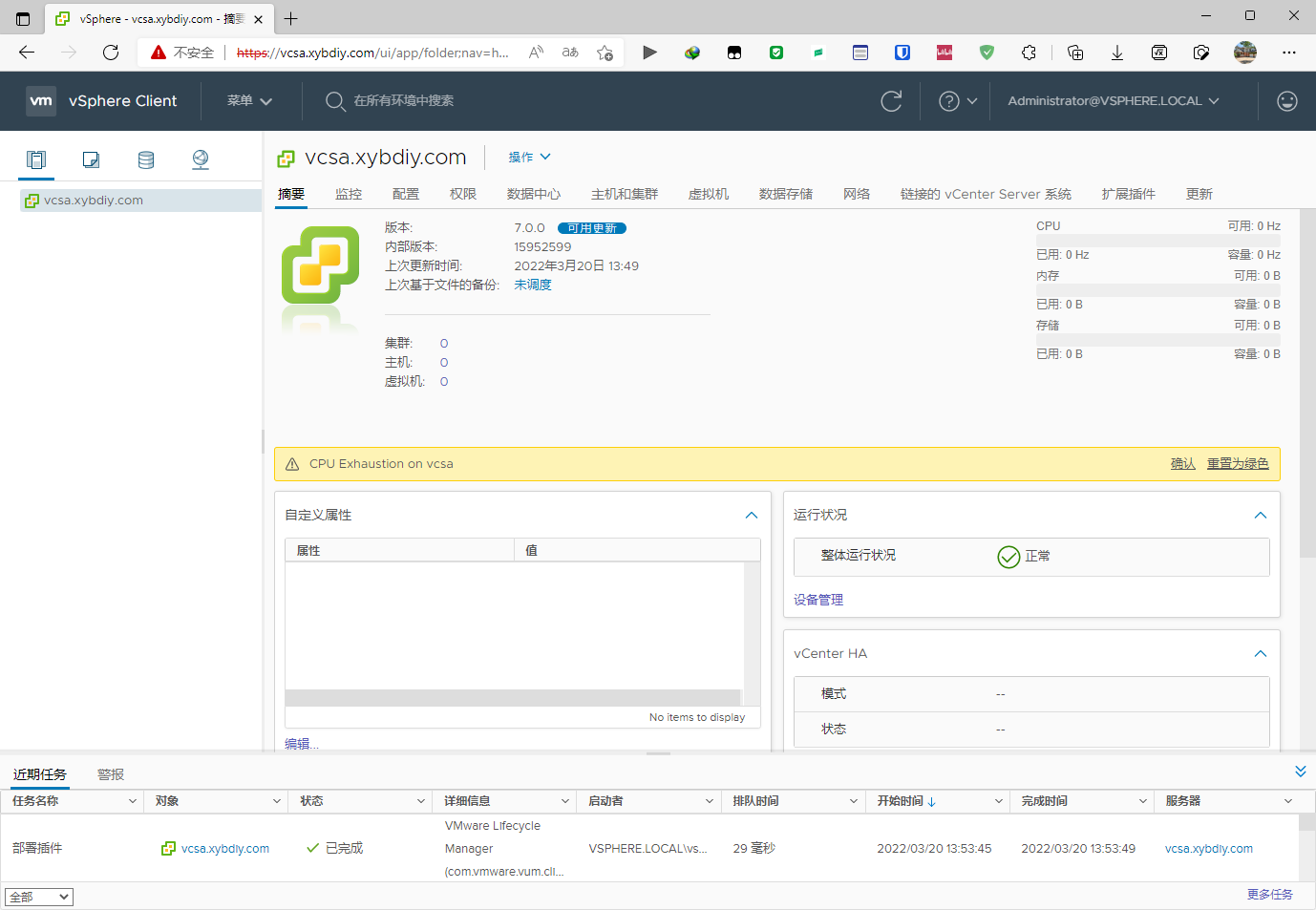Open the 状态 column filter arrow
The image size is (1316, 910).
[421, 801]
